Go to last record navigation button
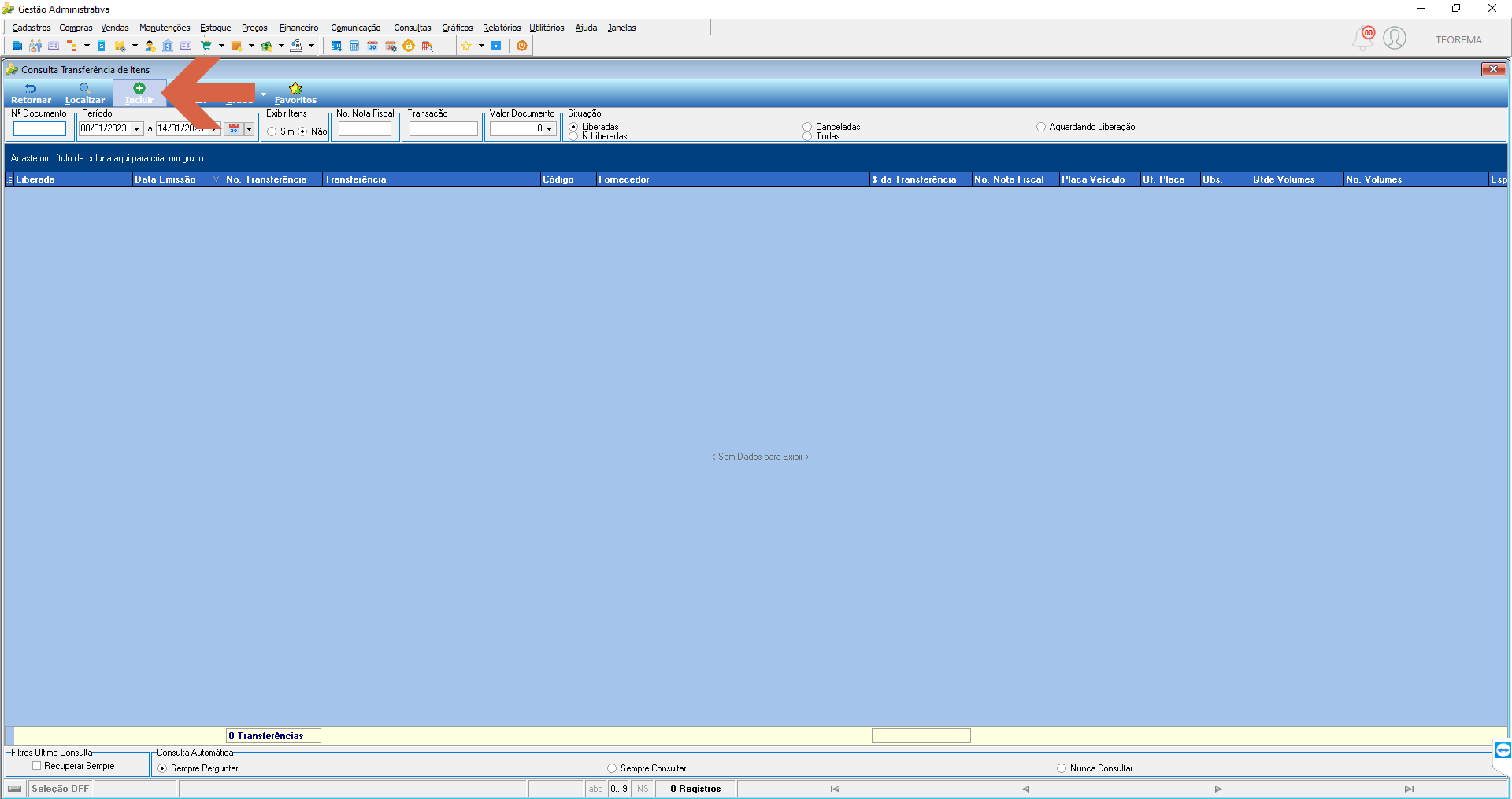The height and width of the screenshot is (799, 1512). (x=1409, y=789)
